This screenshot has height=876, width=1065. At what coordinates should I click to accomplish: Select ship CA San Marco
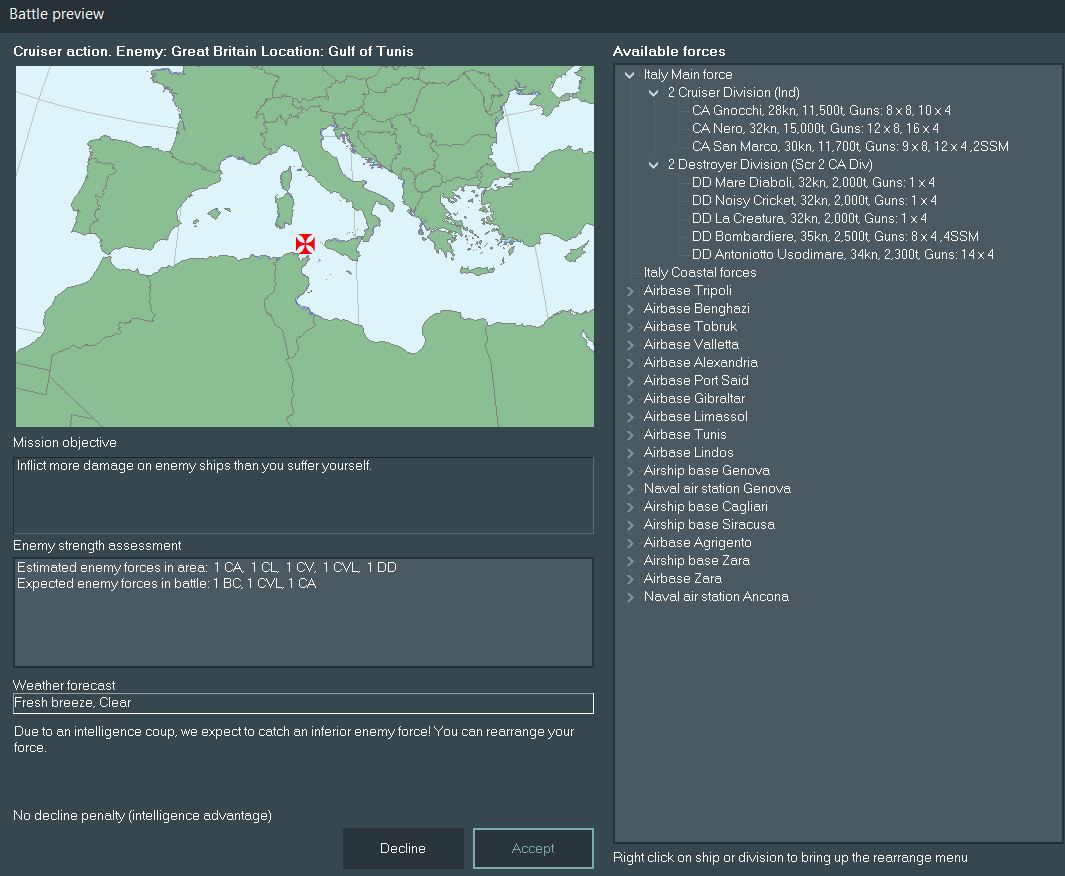(850, 146)
